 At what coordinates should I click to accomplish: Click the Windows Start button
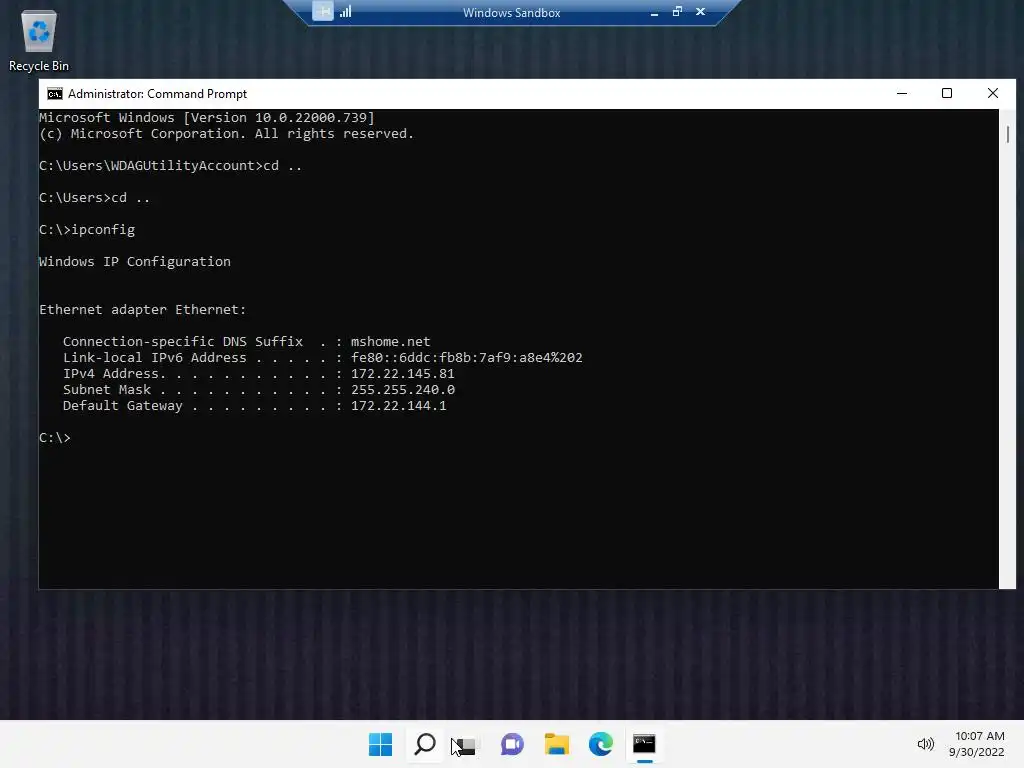click(x=380, y=744)
